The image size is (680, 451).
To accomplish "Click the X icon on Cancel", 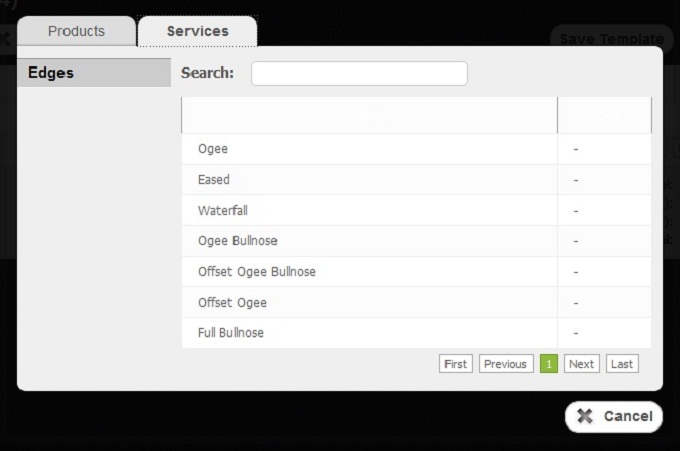I will 585,417.
